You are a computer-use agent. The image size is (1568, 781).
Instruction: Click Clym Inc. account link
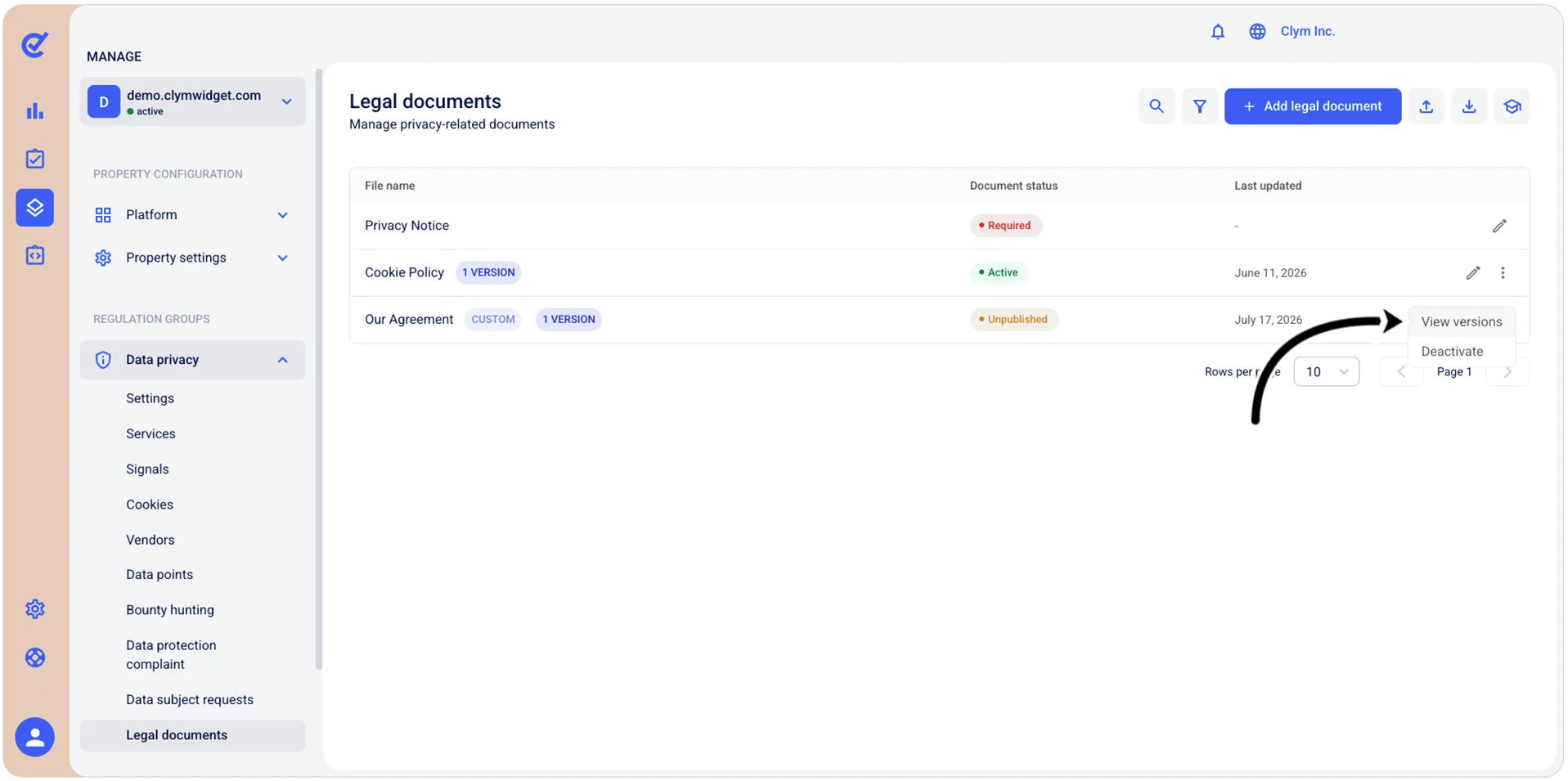coord(1307,31)
